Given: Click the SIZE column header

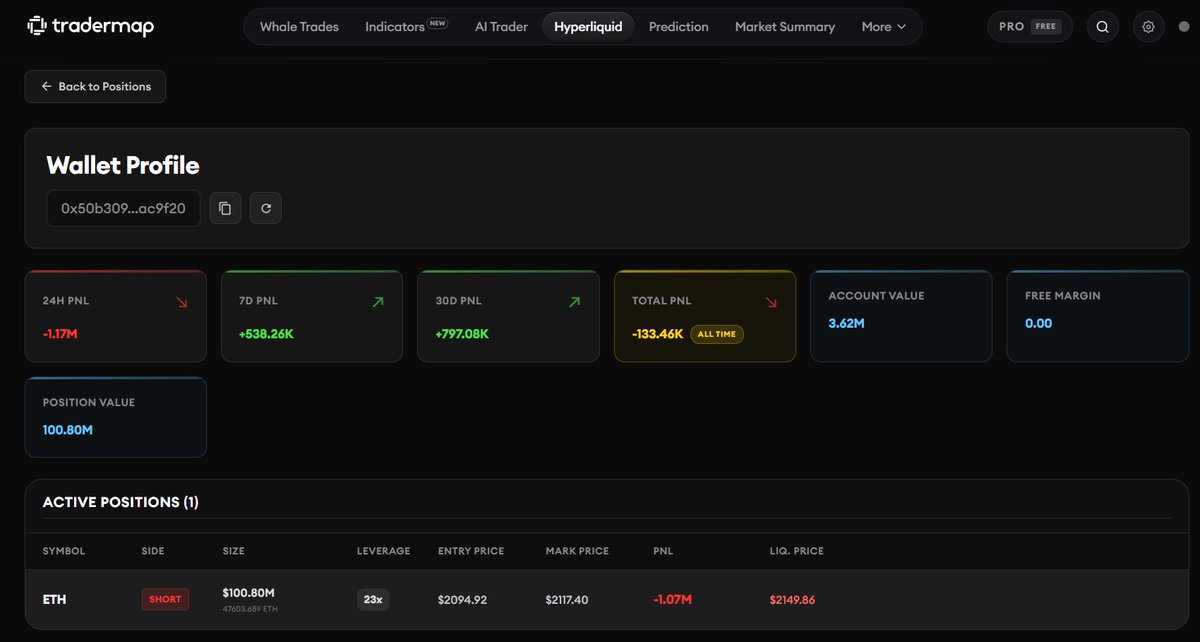Looking at the screenshot, I should tap(233, 551).
